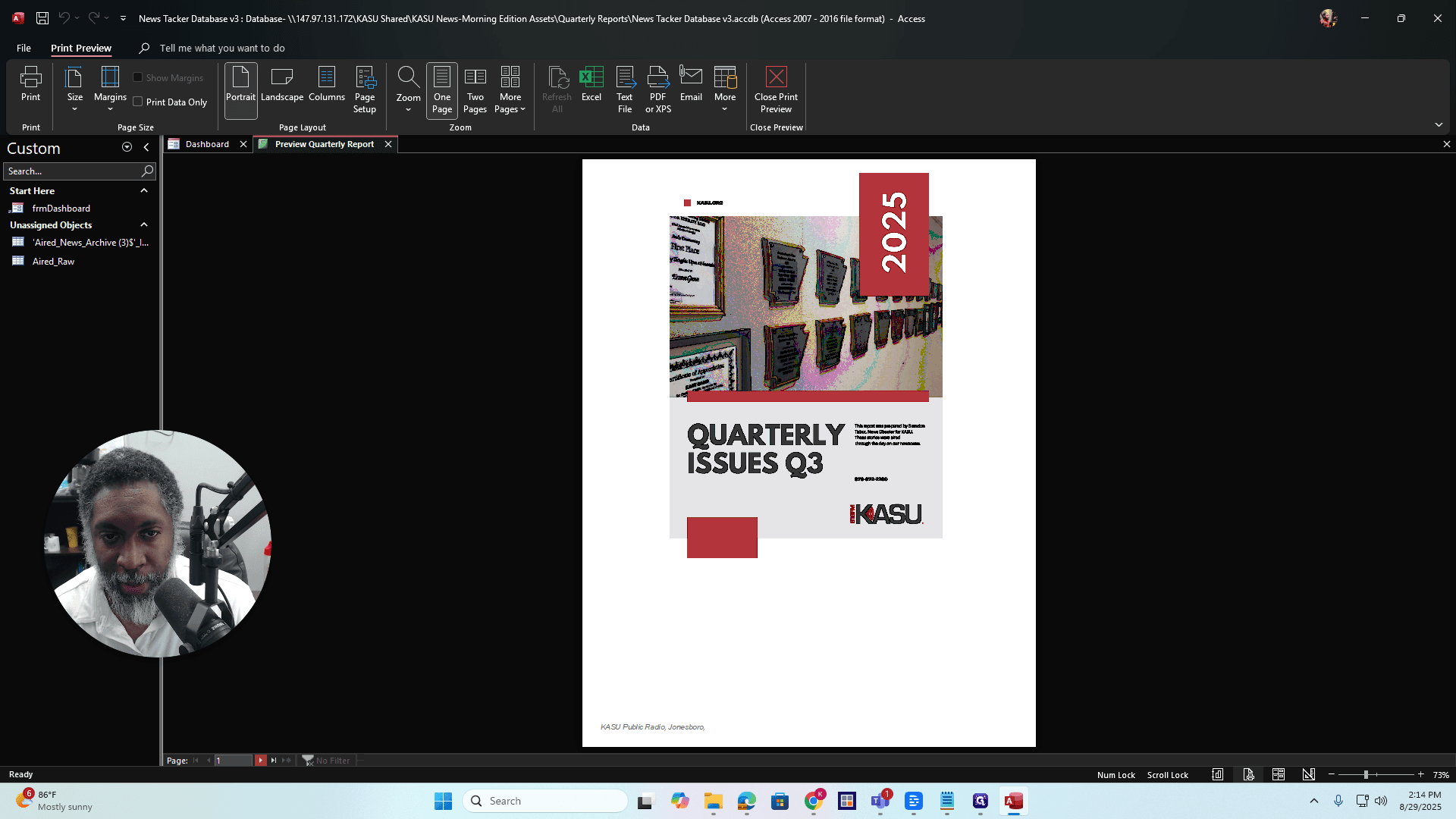Show Two Pages view
1456x819 pixels.
coord(475,90)
